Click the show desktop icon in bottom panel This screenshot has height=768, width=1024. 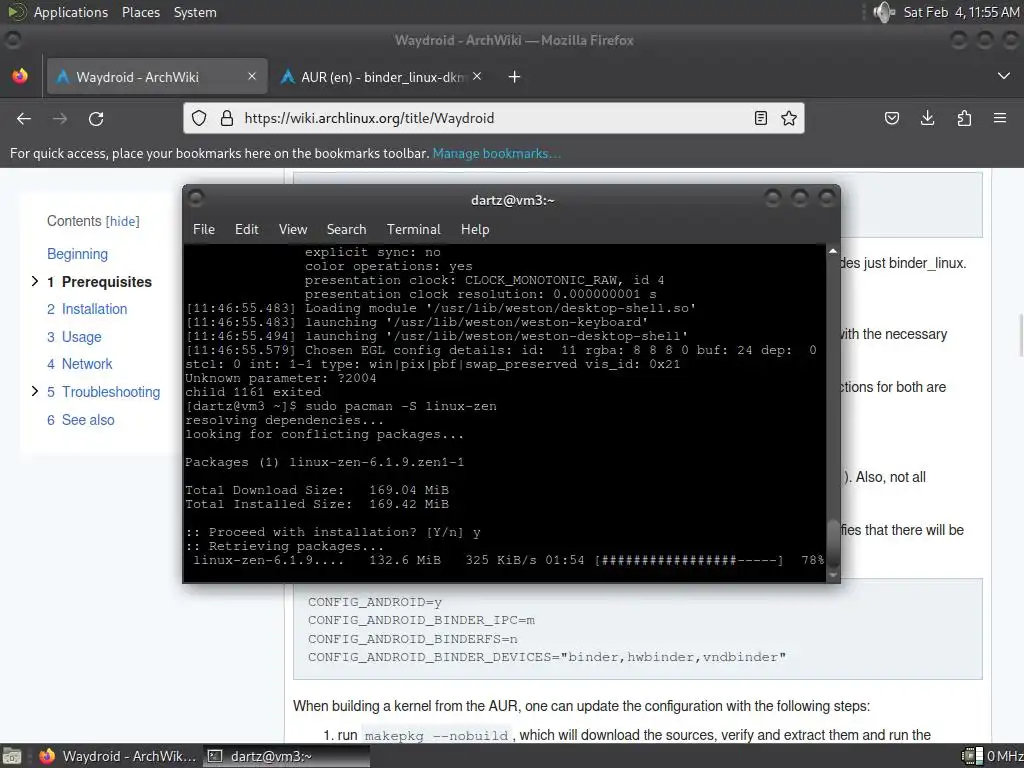[12, 756]
